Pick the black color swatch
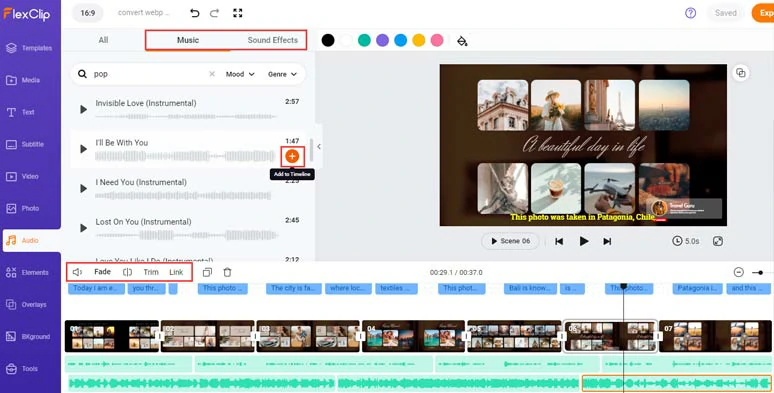The width and height of the screenshot is (774, 393). 328,40
